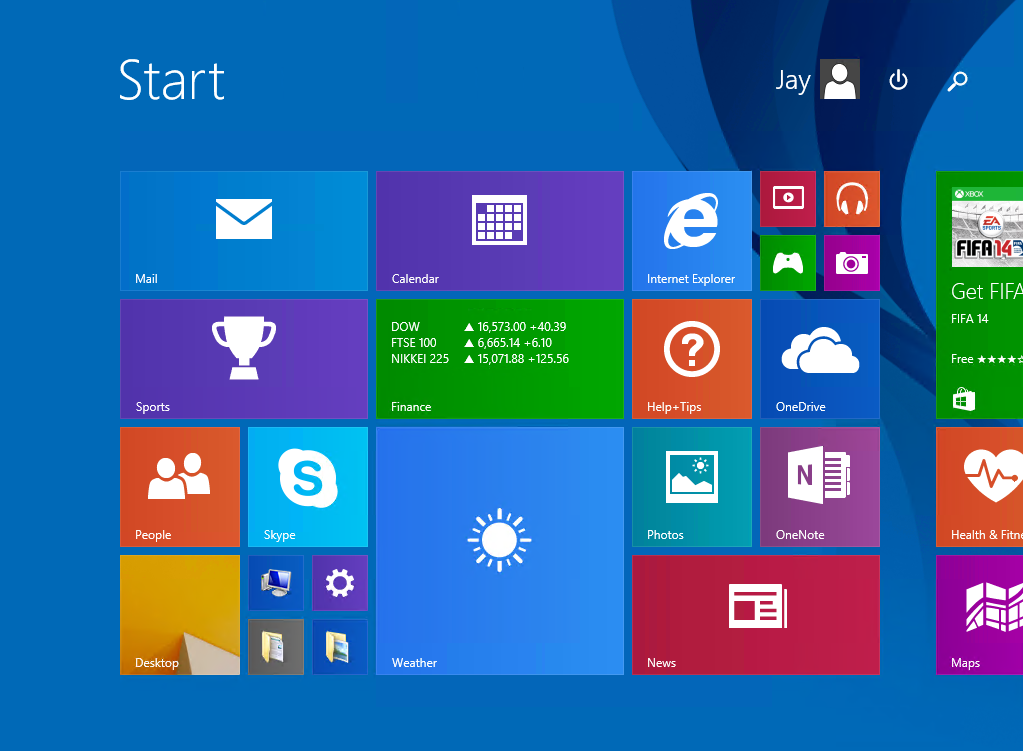Open the People tile
This screenshot has height=751, width=1023.
pyautogui.click(x=179, y=487)
